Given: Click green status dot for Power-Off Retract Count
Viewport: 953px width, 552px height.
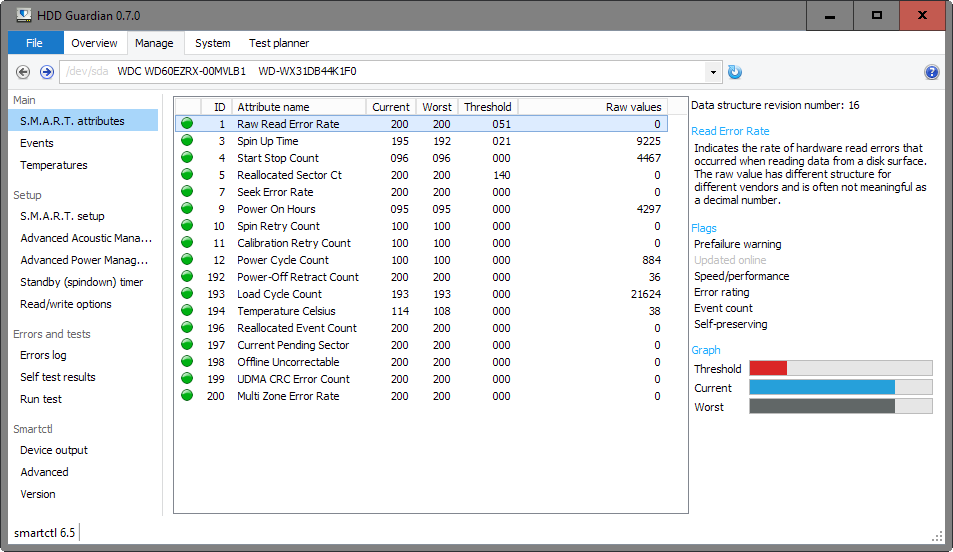Looking at the screenshot, I should pos(187,277).
